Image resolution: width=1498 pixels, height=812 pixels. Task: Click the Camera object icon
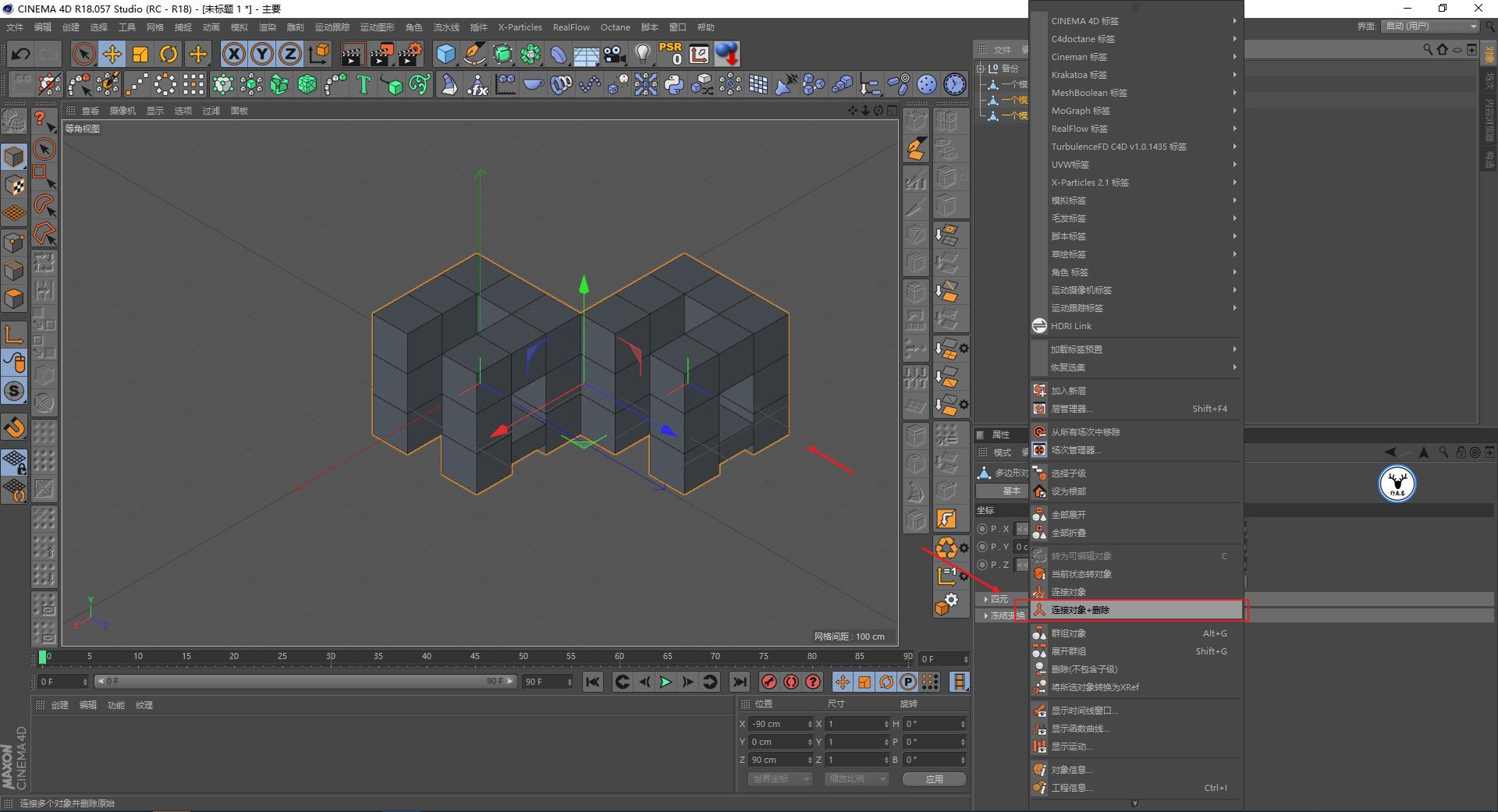coord(615,54)
